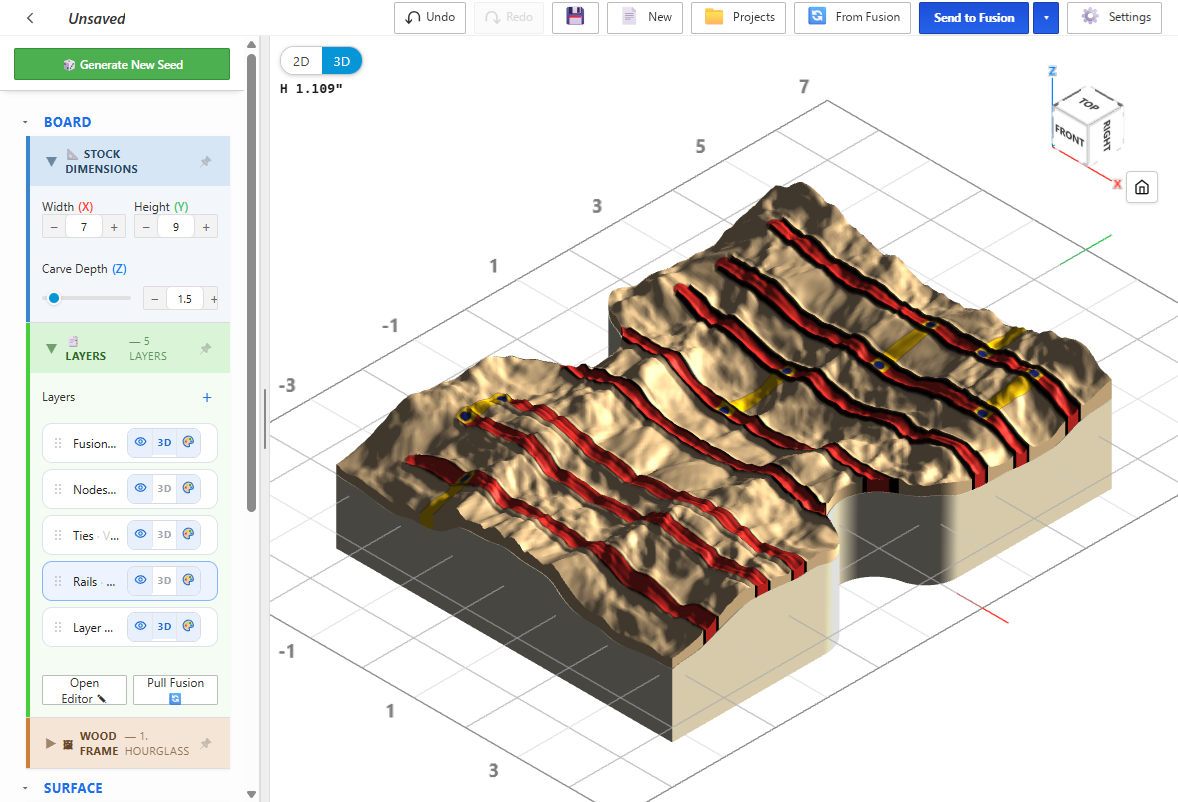Toggle visibility of Ties layer

tap(140, 534)
